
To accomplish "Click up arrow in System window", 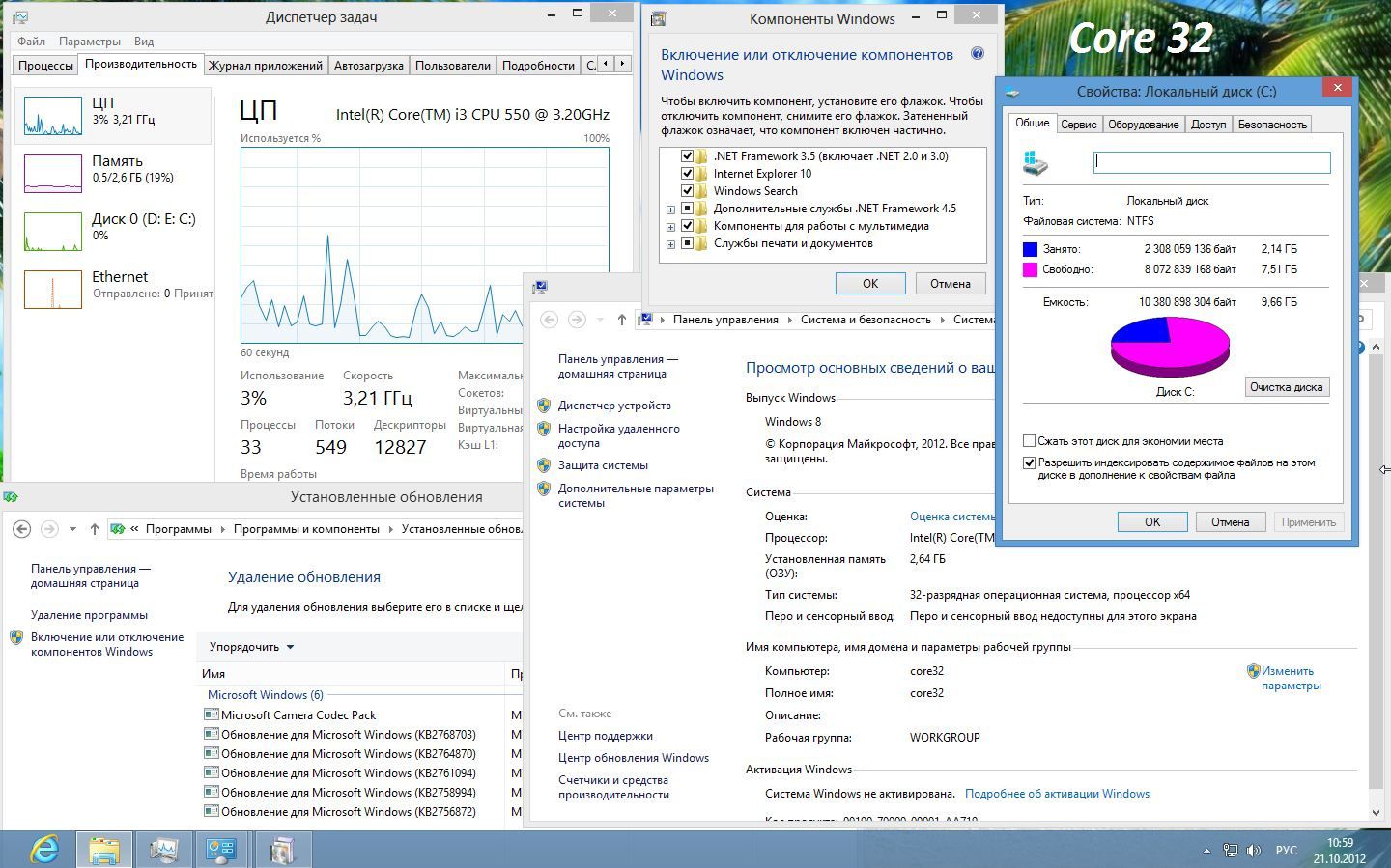I will [621, 319].
